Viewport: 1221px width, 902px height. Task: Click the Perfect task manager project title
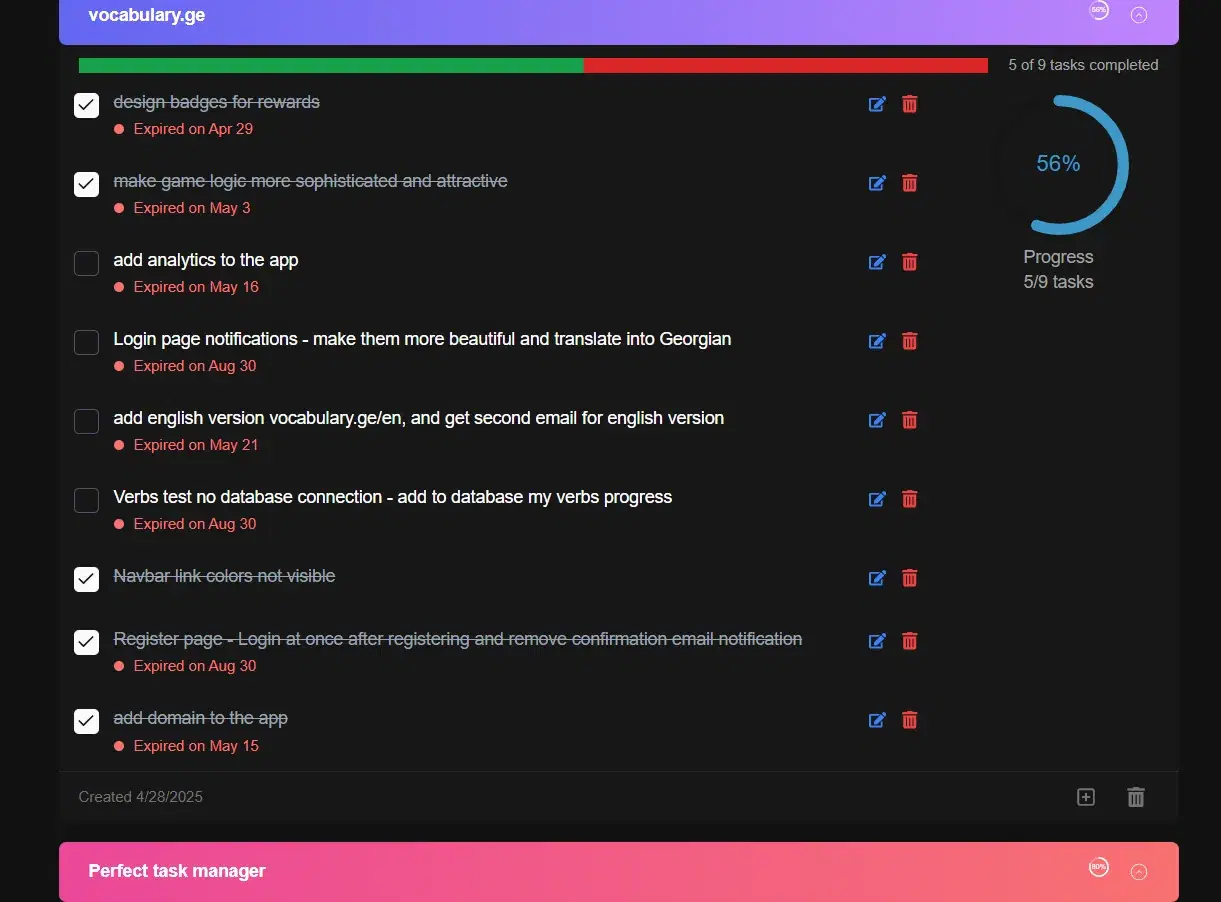click(x=177, y=871)
